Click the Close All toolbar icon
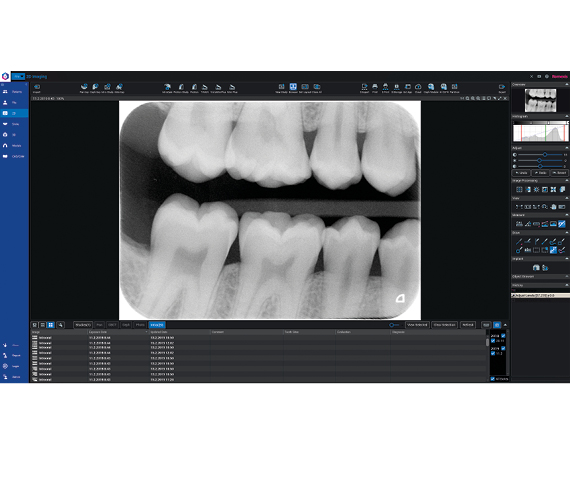 (x=317, y=87)
